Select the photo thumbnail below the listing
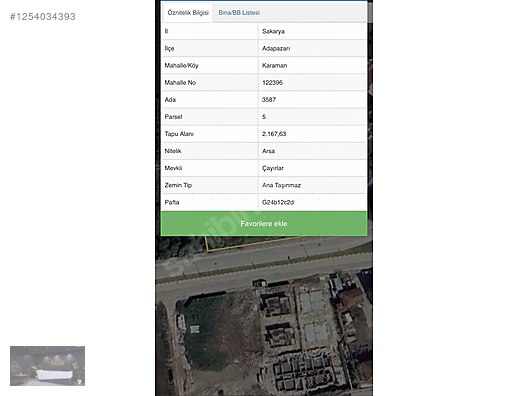 pyautogui.click(x=47, y=366)
